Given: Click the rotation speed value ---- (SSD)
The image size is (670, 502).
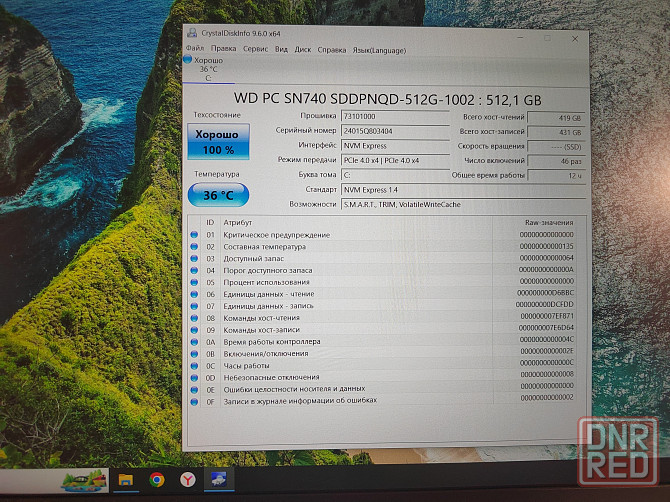Looking at the screenshot, I should pyautogui.click(x=555, y=147).
